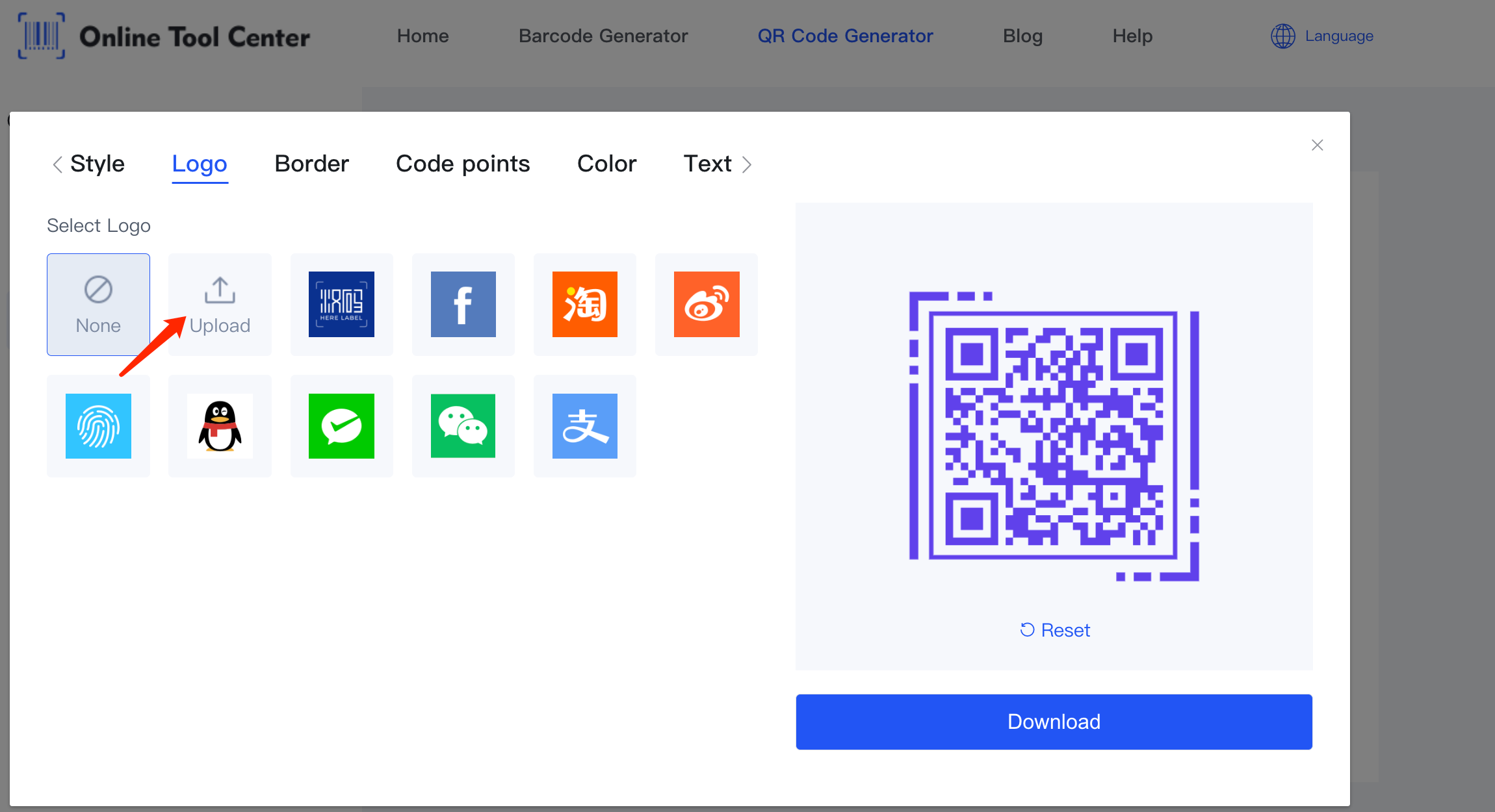The image size is (1495, 812).
Task: Toggle the Here Label QR logo
Action: pos(341,304)
